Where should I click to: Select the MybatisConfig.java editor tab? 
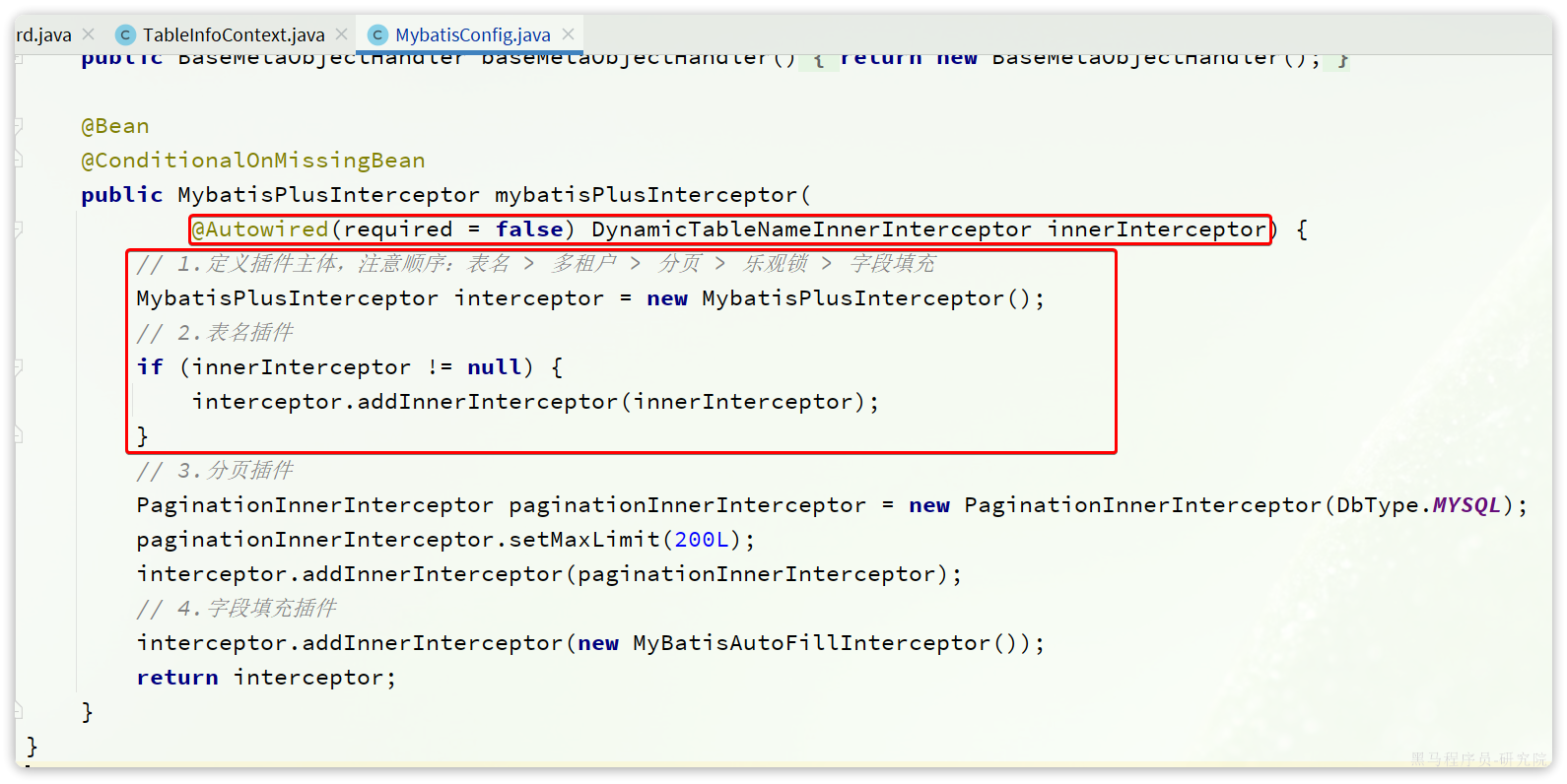click(472, 34)
